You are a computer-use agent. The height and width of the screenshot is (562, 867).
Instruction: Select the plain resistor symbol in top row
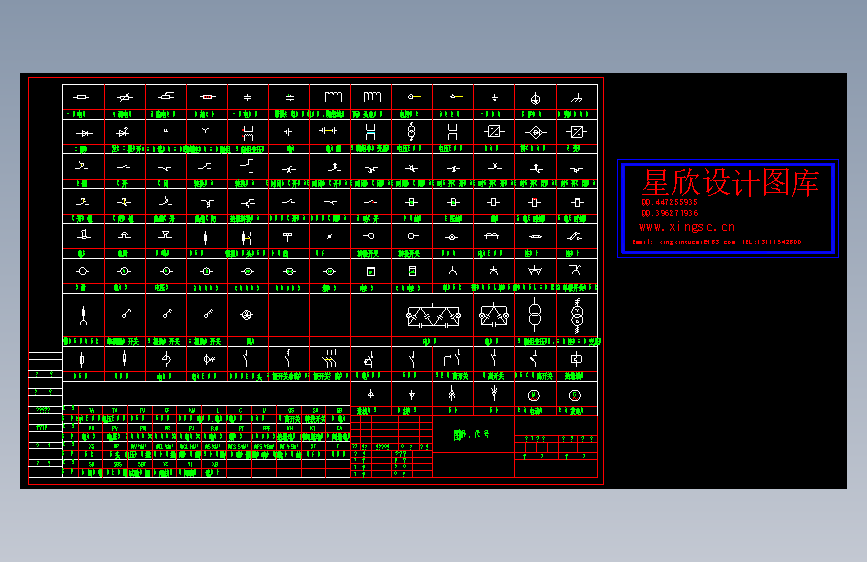click(x=81, y=97)
